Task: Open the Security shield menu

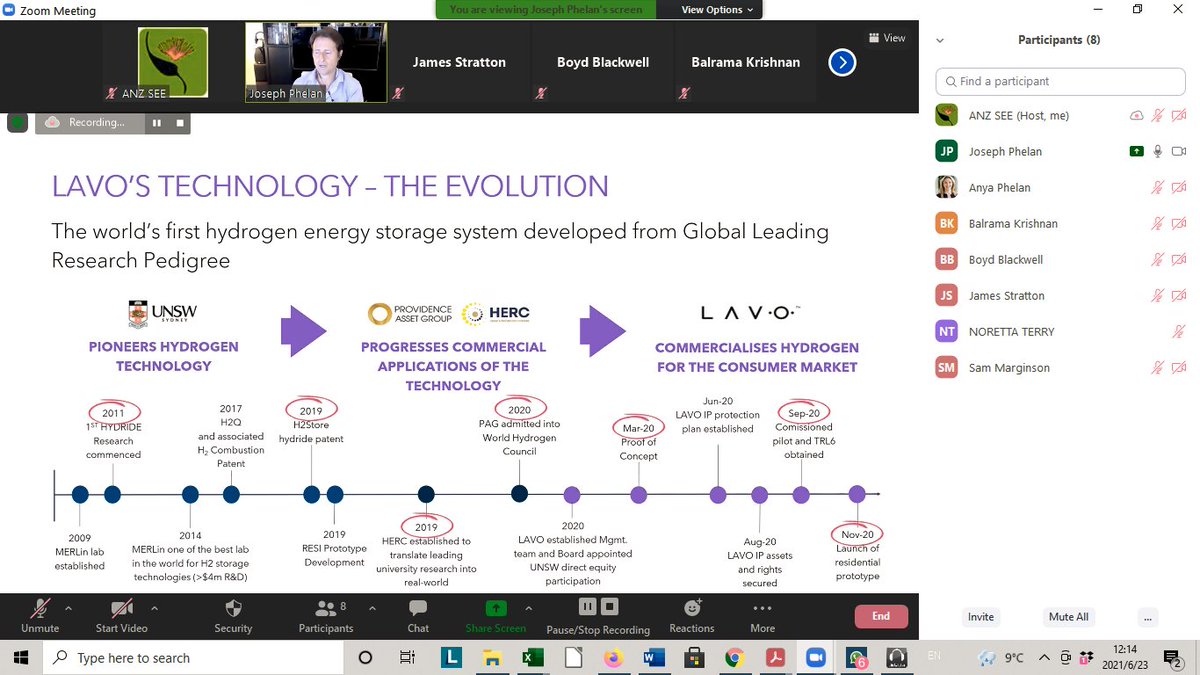Action: click(x=233, y=615)
